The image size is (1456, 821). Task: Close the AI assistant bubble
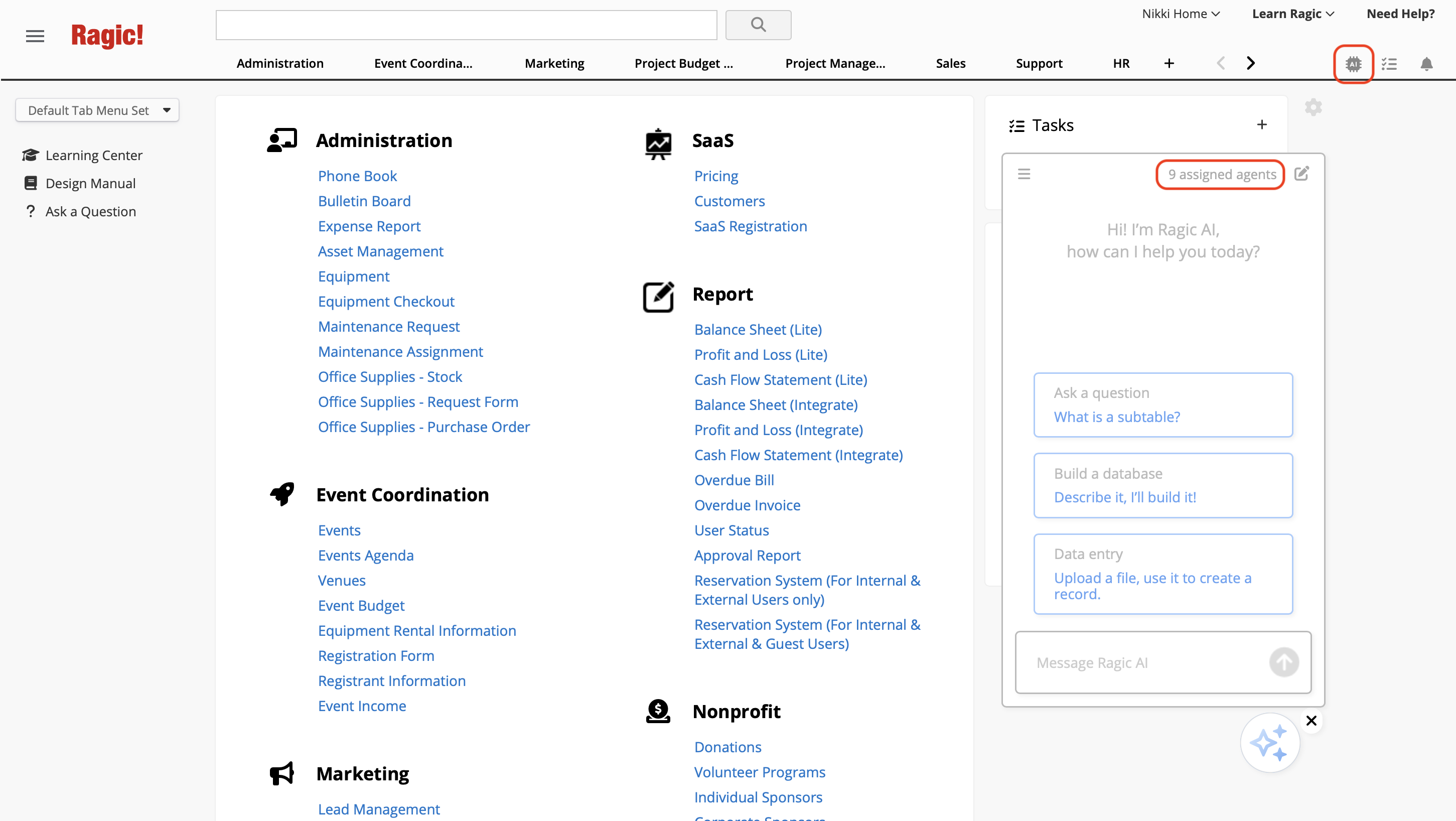[x=1311, y=720]
